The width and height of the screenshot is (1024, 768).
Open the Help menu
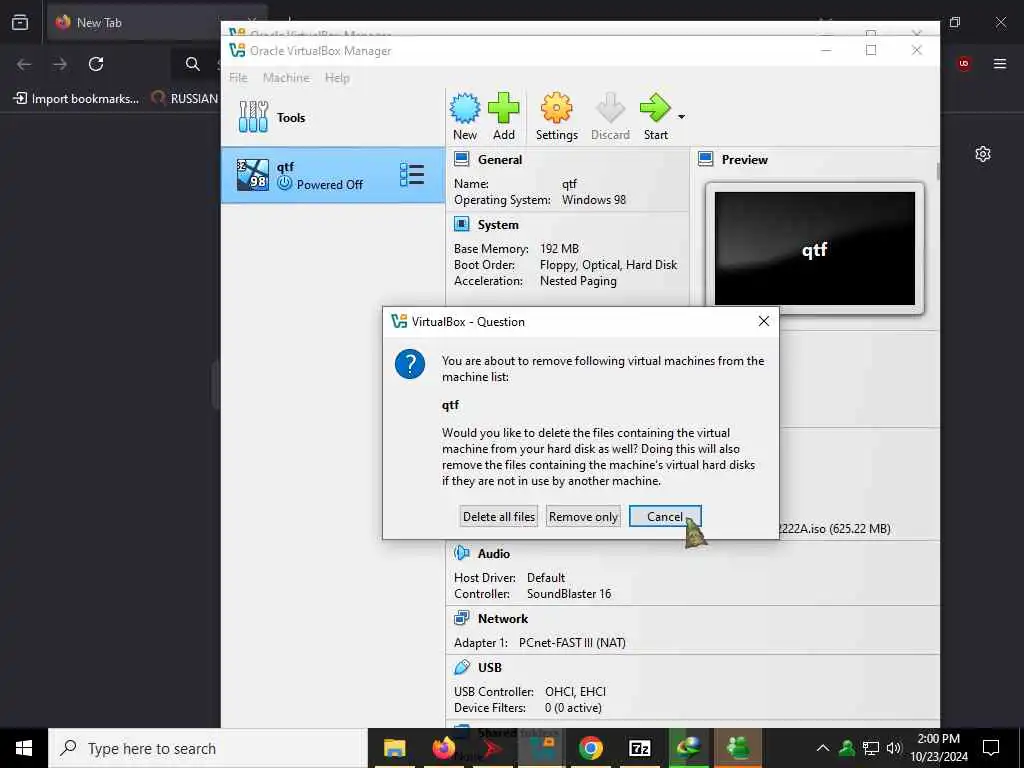point(337,78)
